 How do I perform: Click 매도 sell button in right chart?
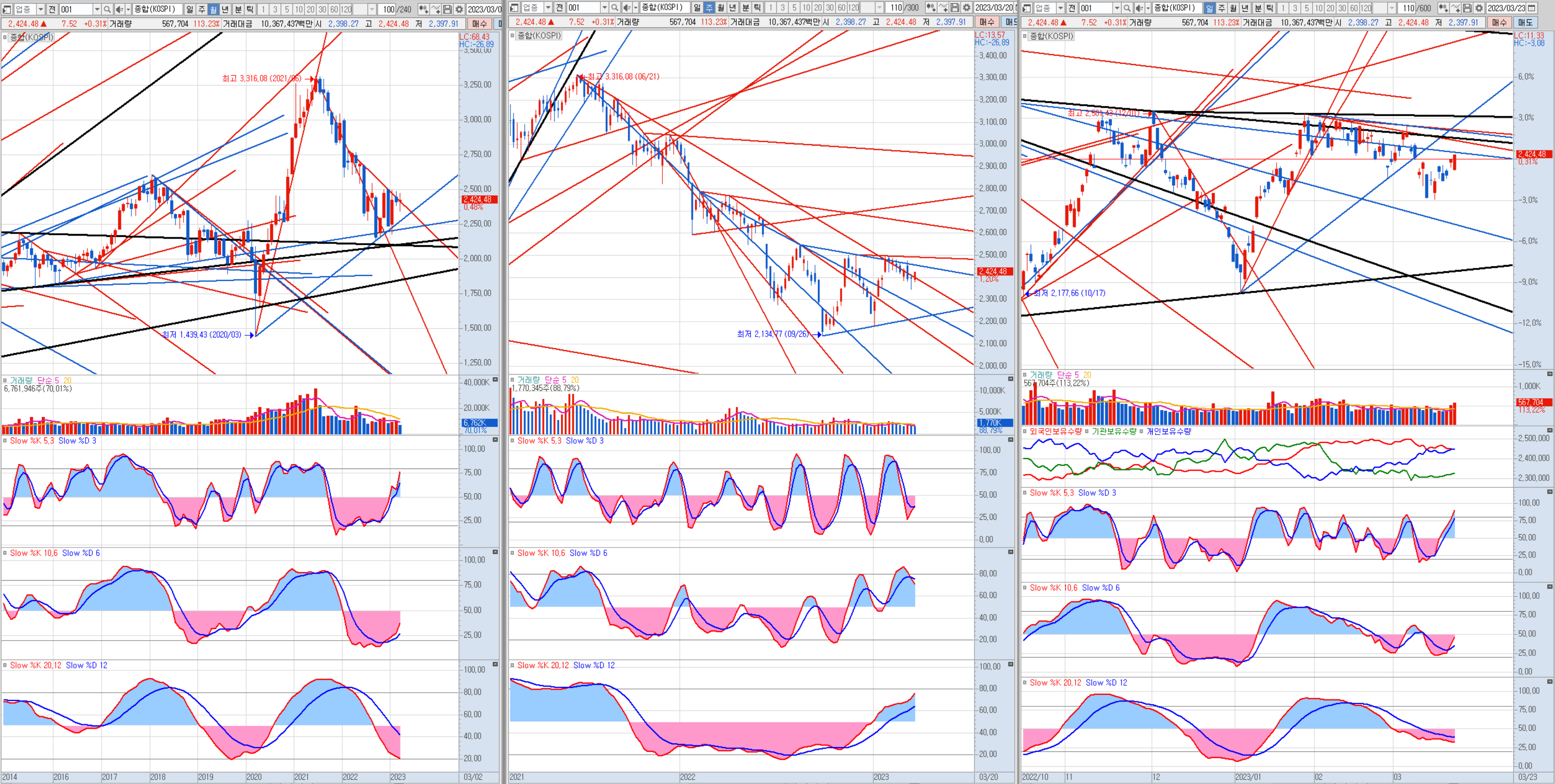click(x=1525, y=22)
